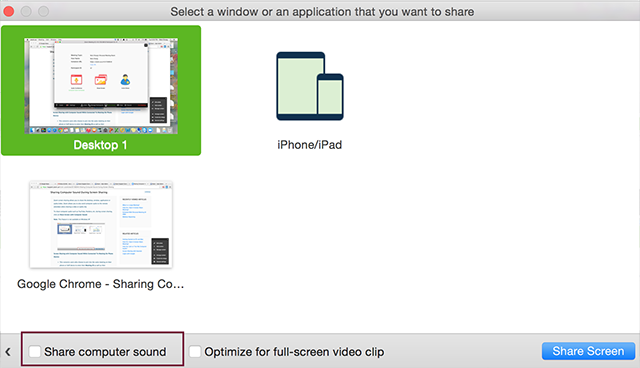Screen dimensions: 640x368
Task: Select the Google Chrome window thumbnail
Action: tap(101, 224)
